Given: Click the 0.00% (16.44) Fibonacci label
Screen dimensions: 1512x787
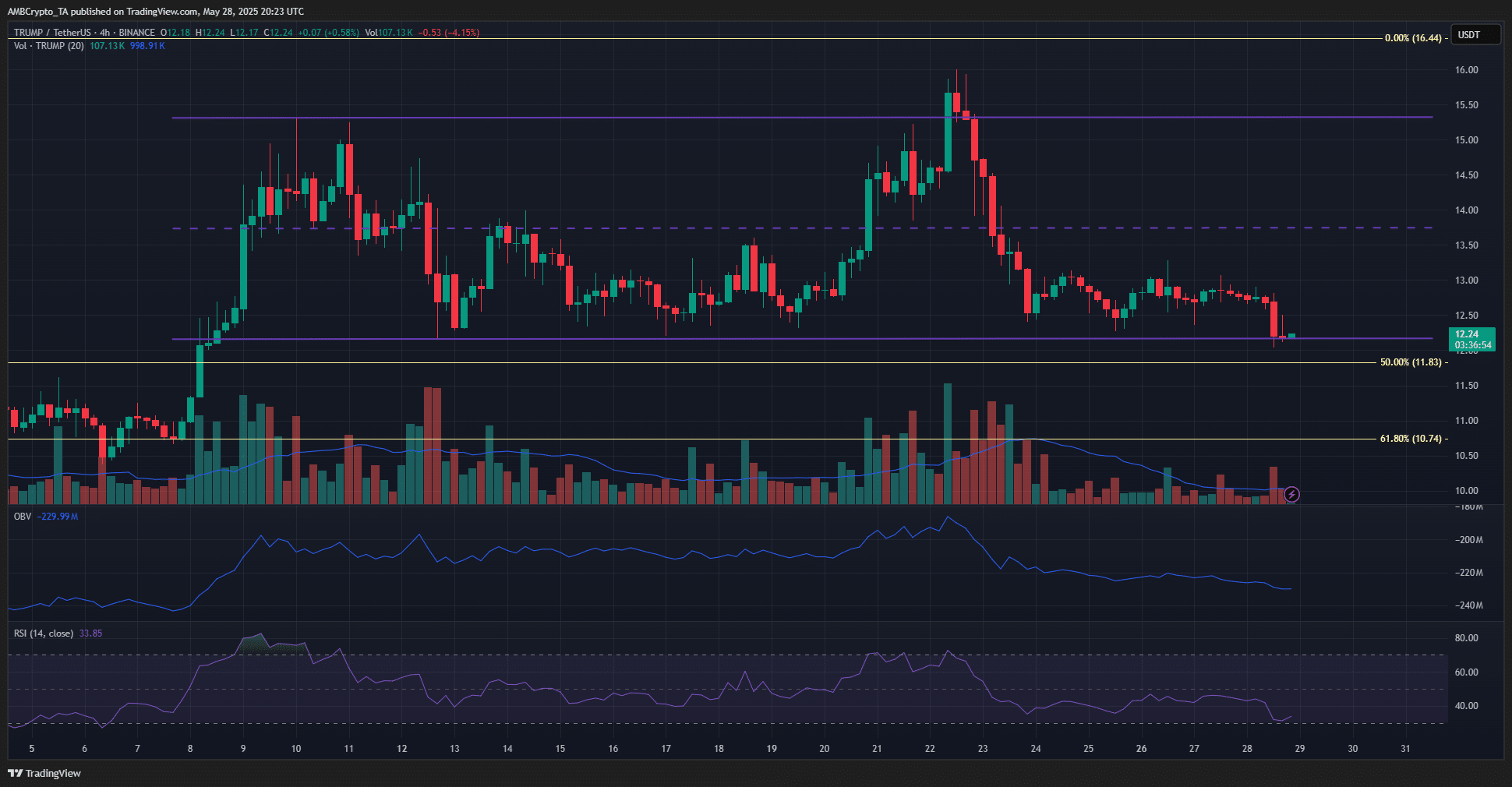Looking at the screenshot, I should [x=1413, y=38].
